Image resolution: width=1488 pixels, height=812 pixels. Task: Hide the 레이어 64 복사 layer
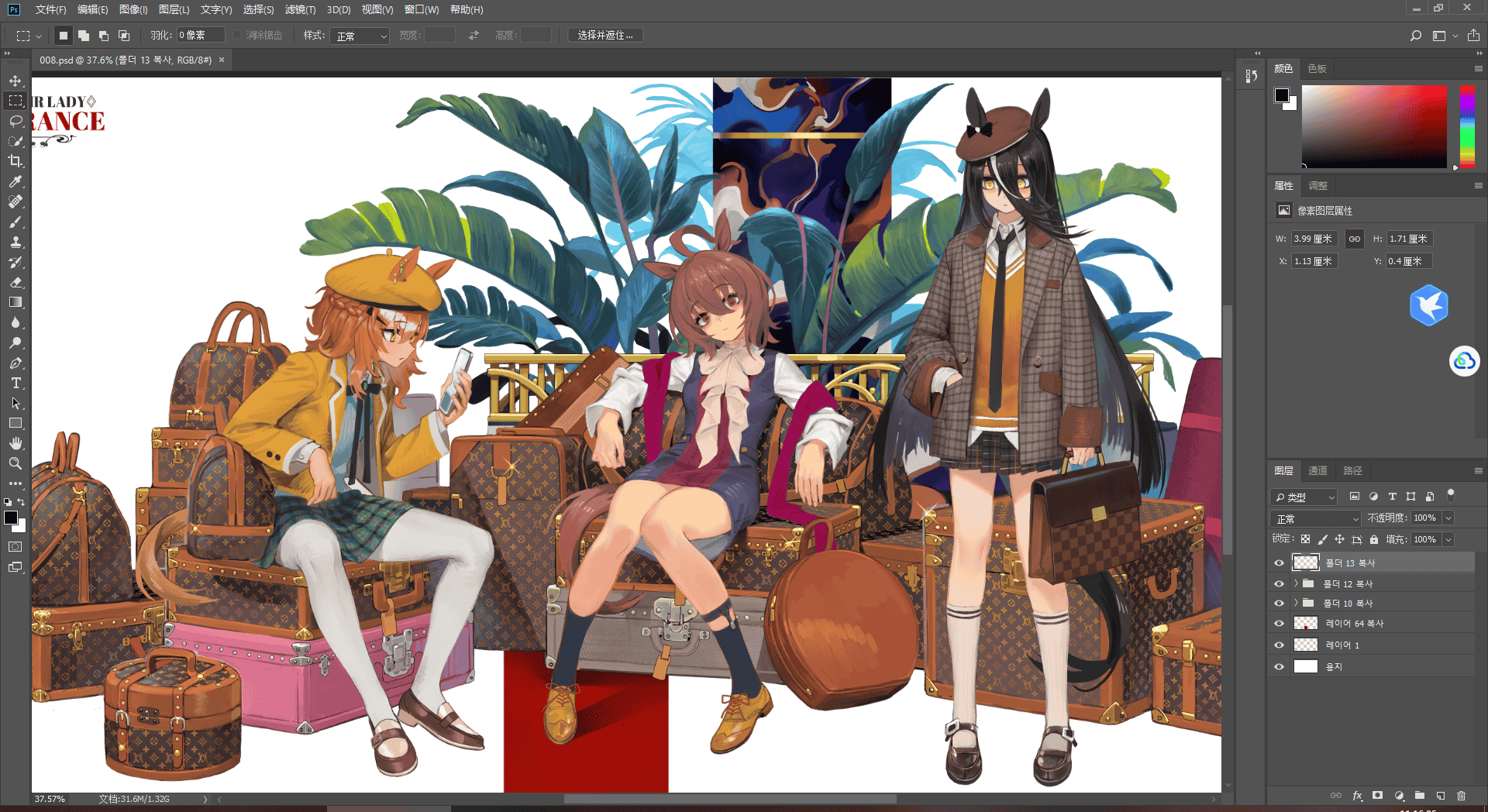(1279, 623)
